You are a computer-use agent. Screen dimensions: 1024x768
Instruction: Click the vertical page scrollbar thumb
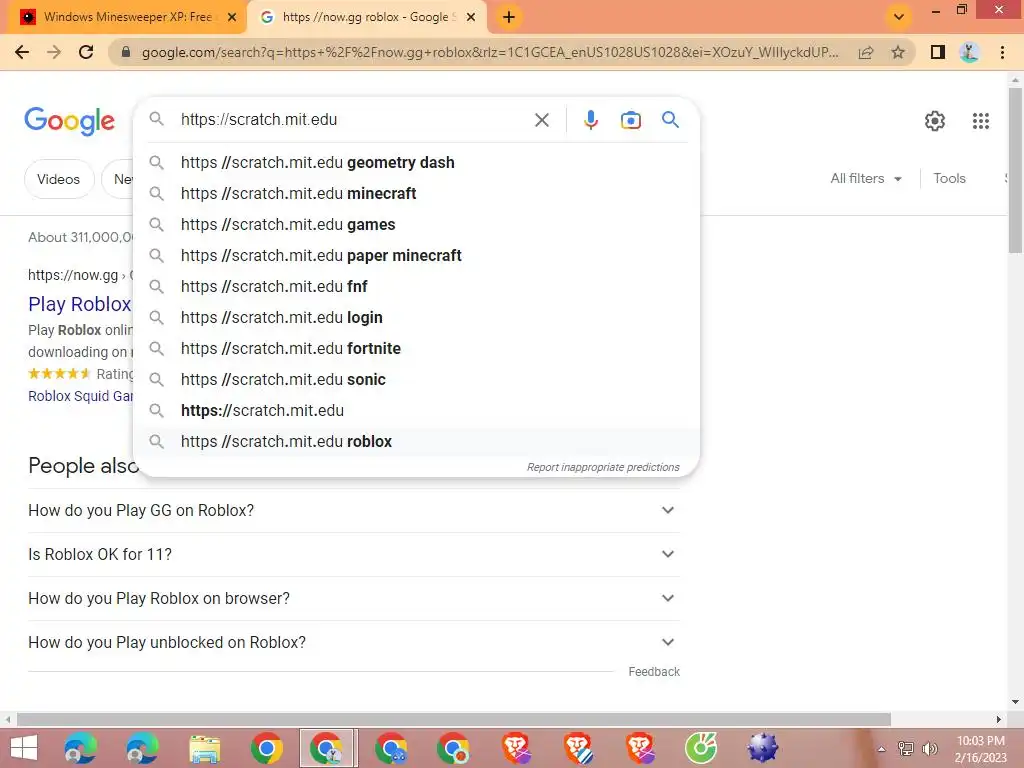pyautogui.click(x=1015, y=170)
